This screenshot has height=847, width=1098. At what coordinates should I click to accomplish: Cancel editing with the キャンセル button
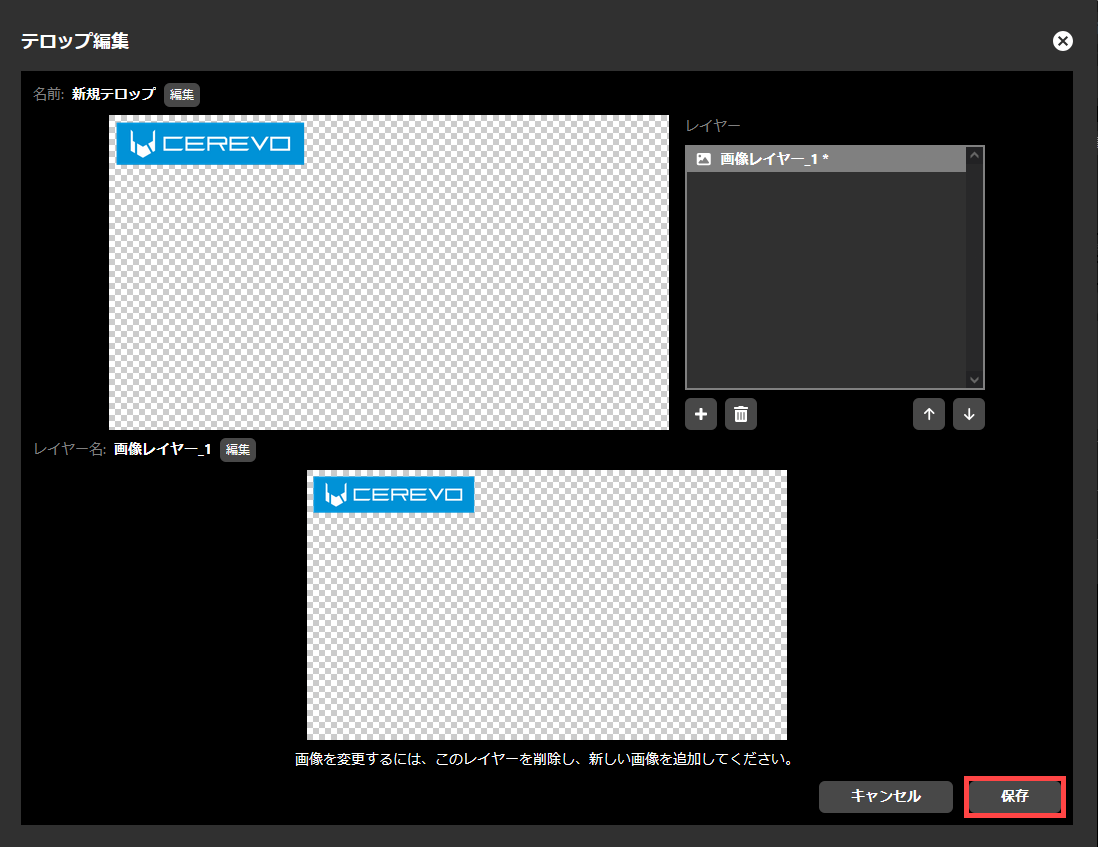885,796
